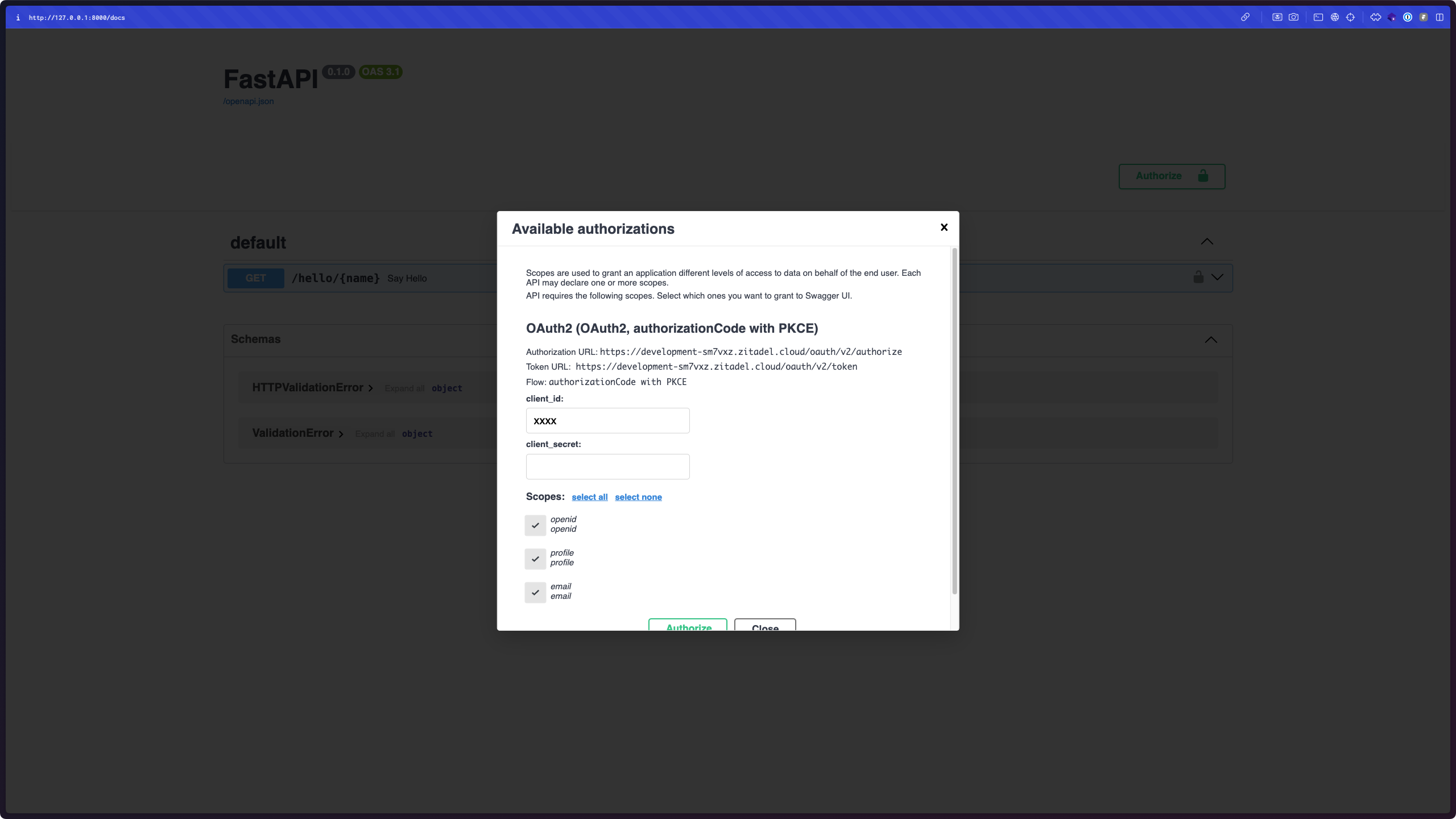The height and width of the screenshot is (819, 1456).
Task: Expand the GET /hello/{name} operation arrow
Action: [x=1217, y=277]
